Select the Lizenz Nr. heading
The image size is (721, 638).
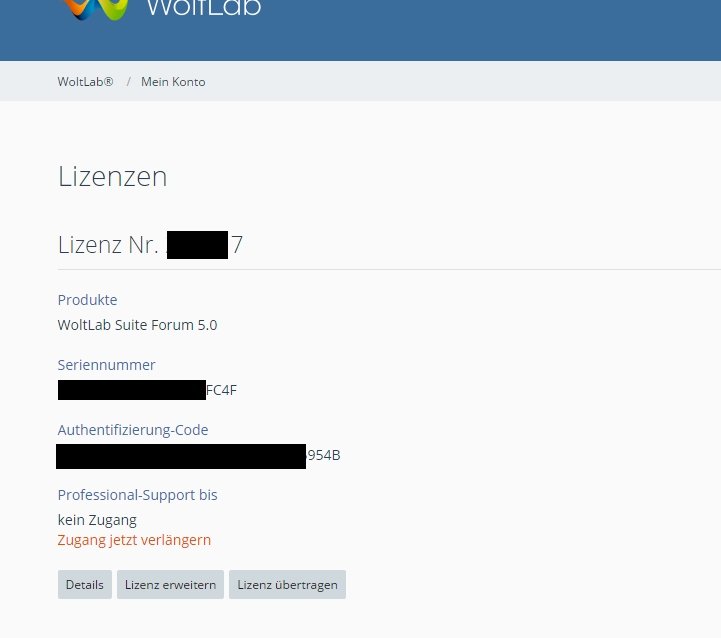(150, 245)
